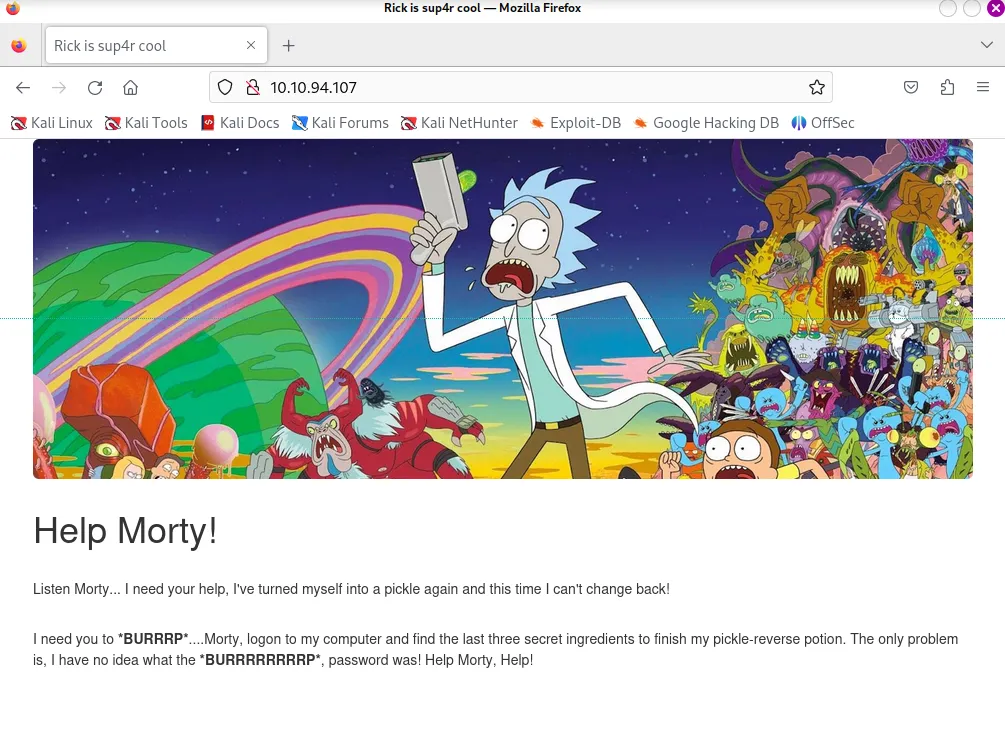1005x741 pixels.
Task: Click the bold *BURRRRRRRRP* text
Action: coord(260,660)
